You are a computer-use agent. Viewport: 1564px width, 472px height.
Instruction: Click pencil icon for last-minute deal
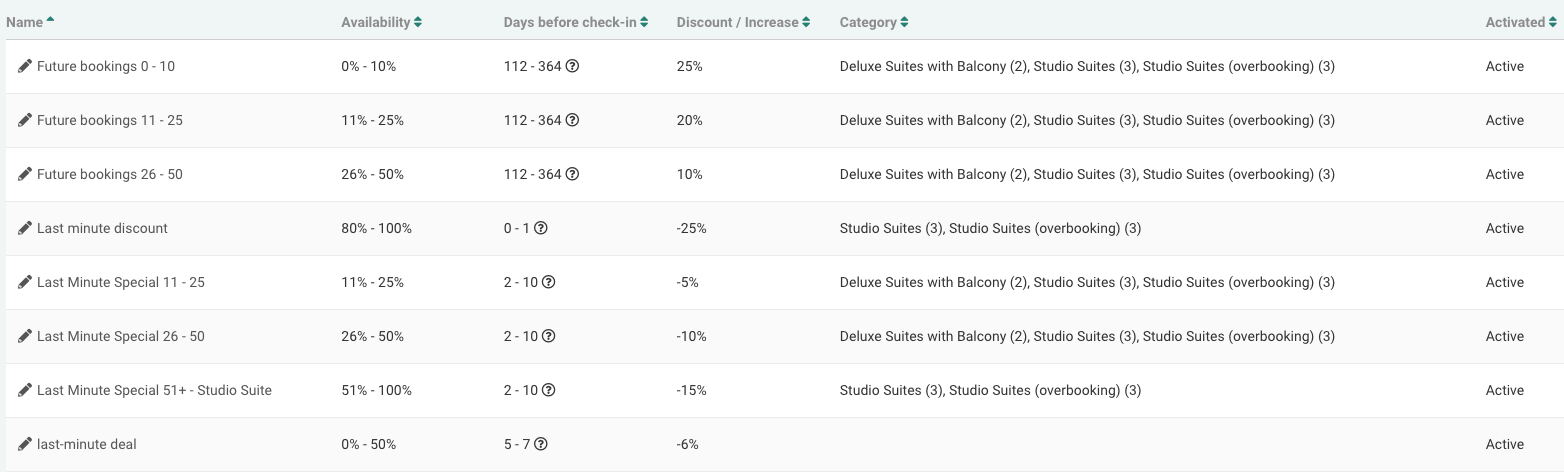coord(25,444)
